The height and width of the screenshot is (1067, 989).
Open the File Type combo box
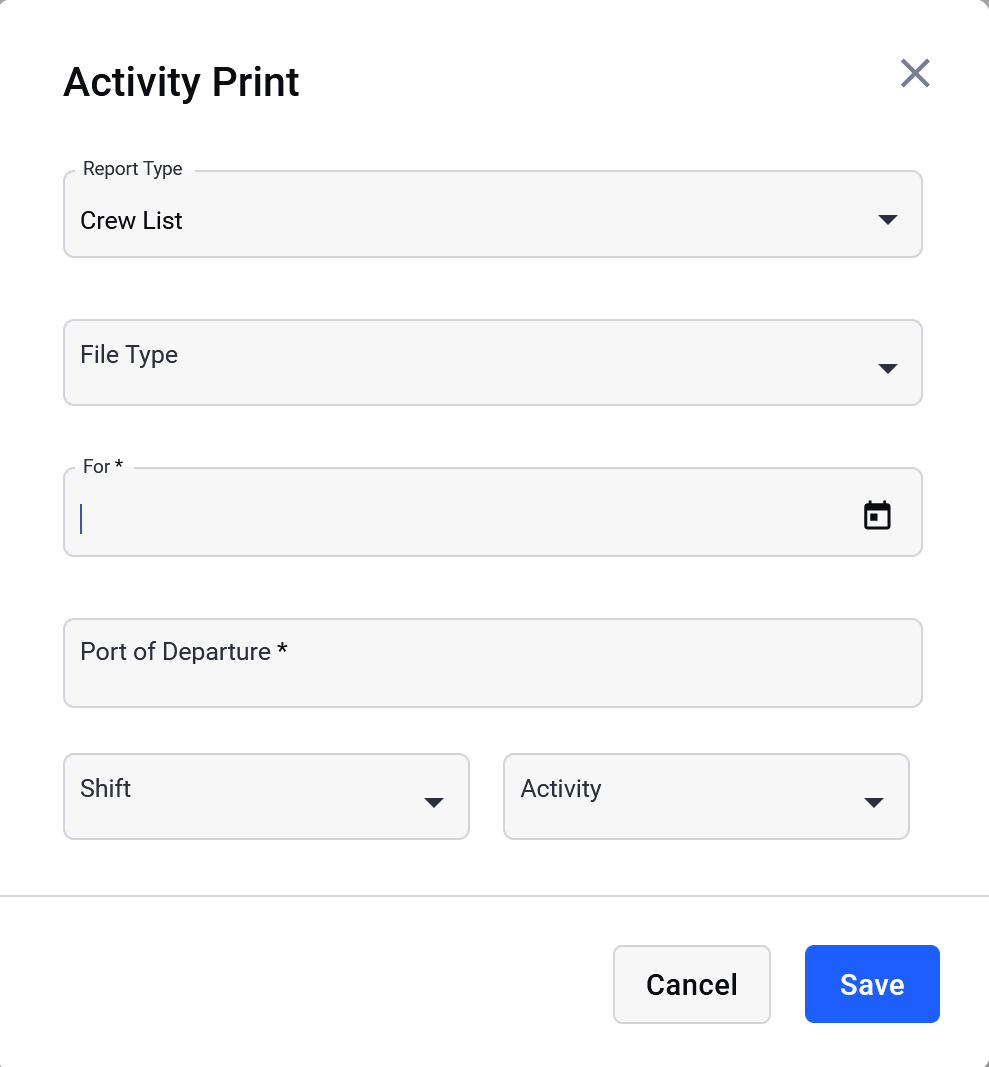(x=493, y=363)
